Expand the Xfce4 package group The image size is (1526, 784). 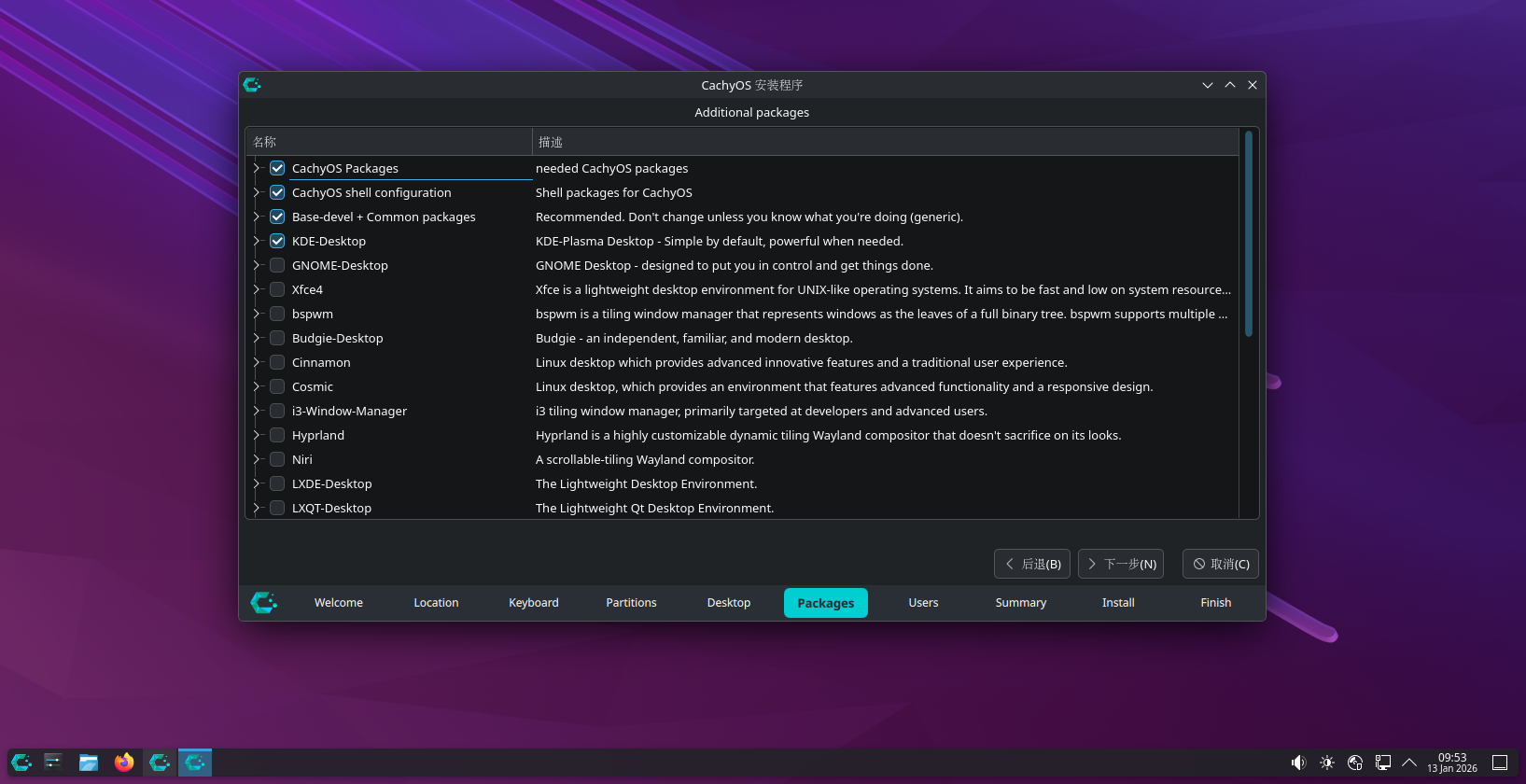[257, 289]
